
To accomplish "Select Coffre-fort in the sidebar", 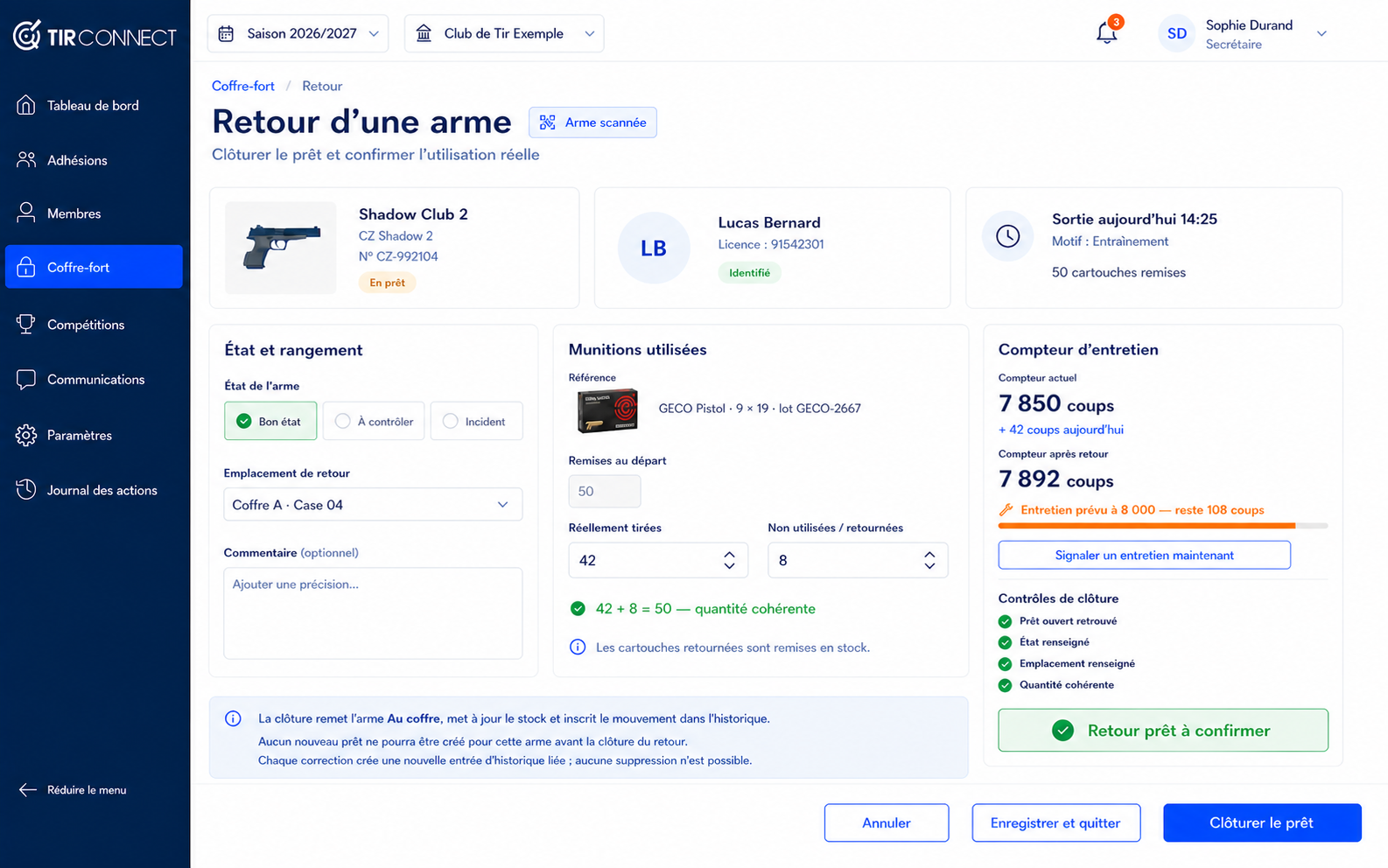I will click(94, 267).
